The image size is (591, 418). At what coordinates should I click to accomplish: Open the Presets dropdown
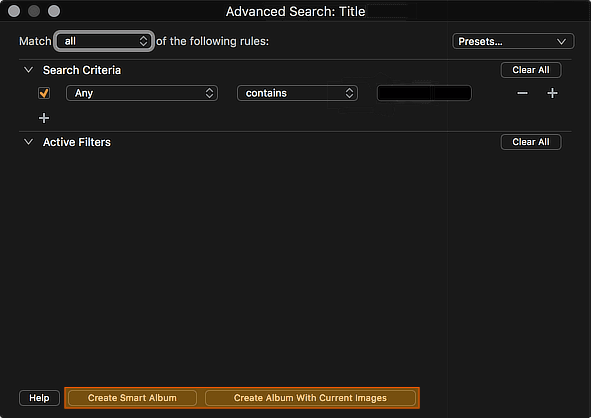513,41
